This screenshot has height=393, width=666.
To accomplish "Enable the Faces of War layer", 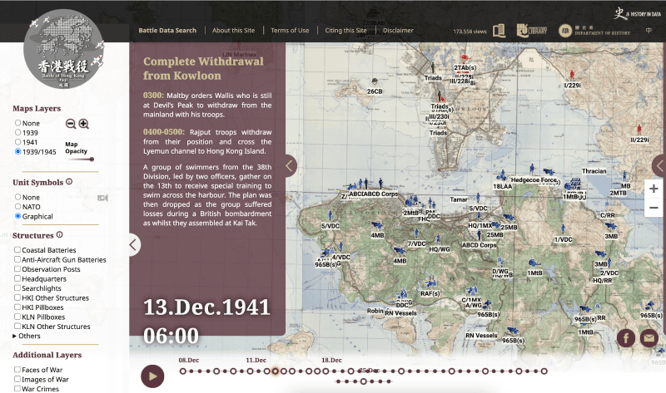I will click(17, 369).
